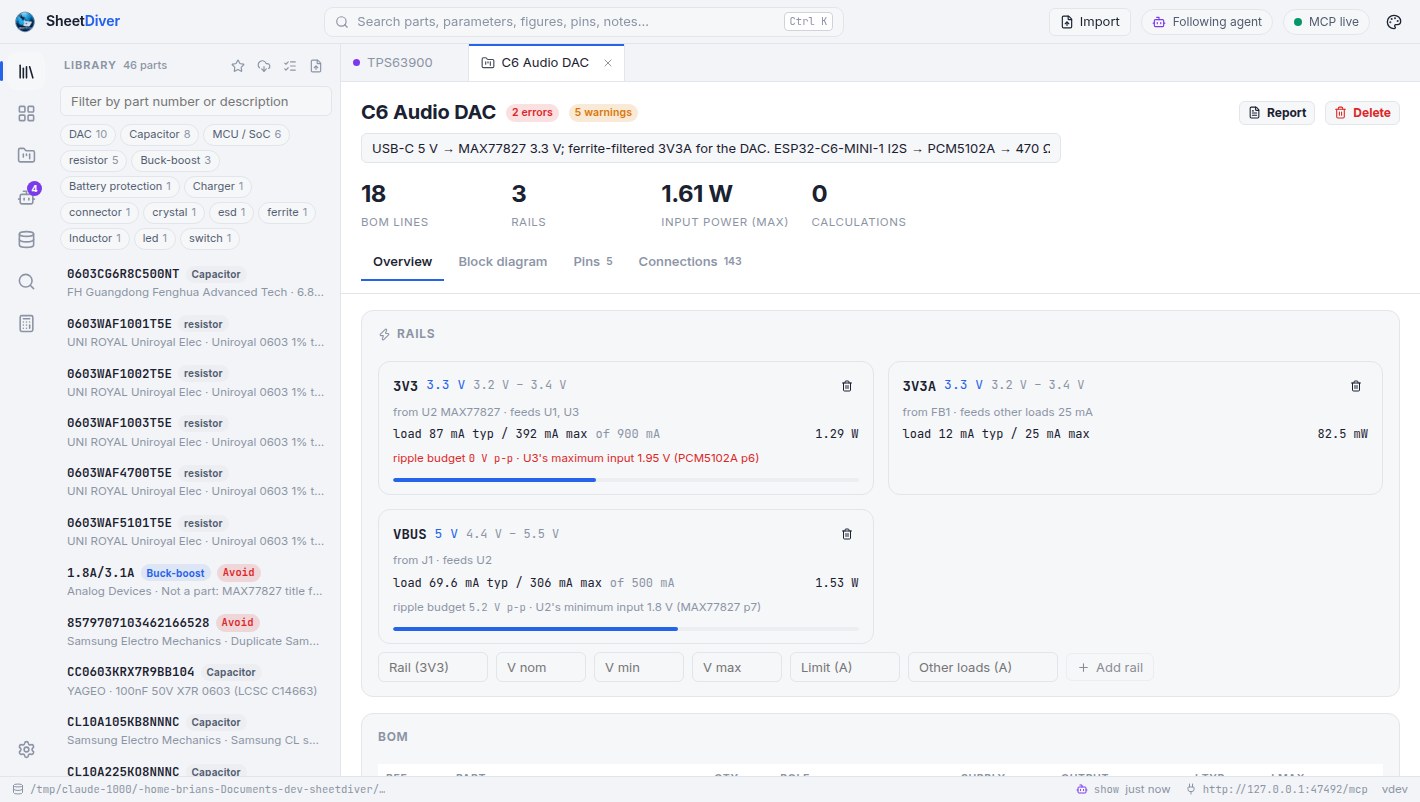Screen dimensions: 1420x802
Task: Delete the 3V3A rail via trash icon
Action: [x=1356, y=386]
